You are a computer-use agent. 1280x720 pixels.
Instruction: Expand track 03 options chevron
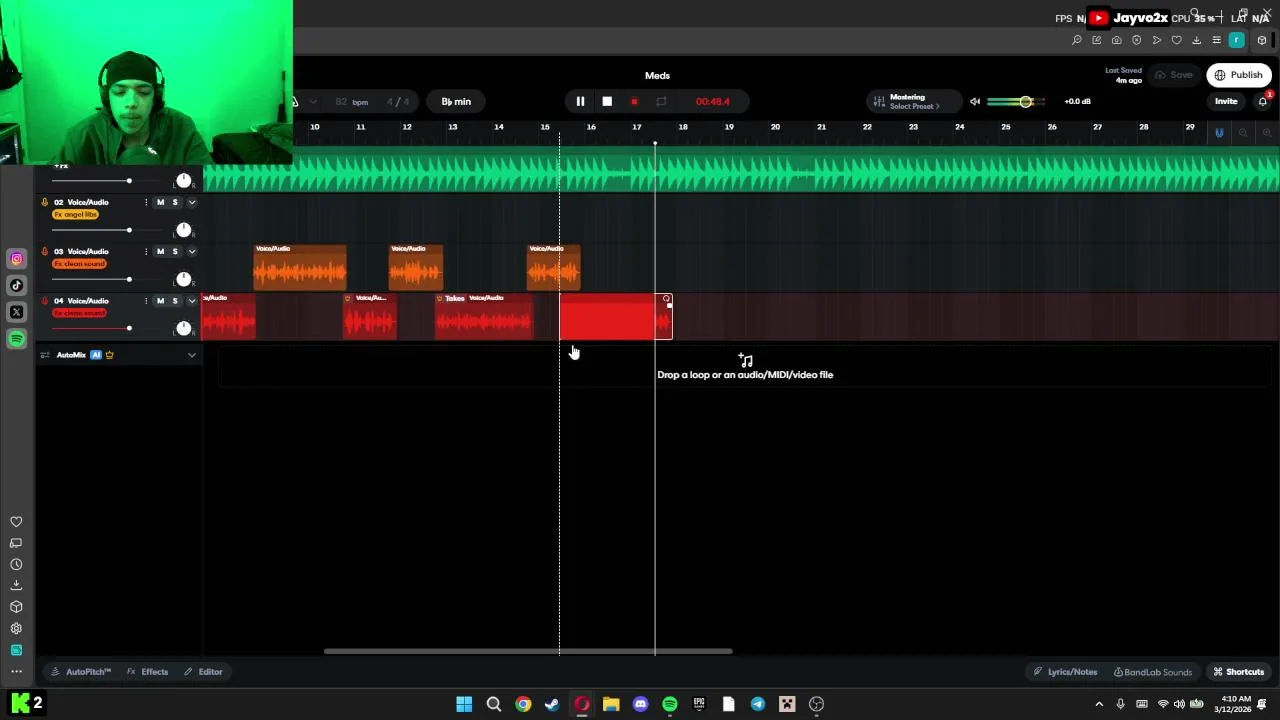192,251
